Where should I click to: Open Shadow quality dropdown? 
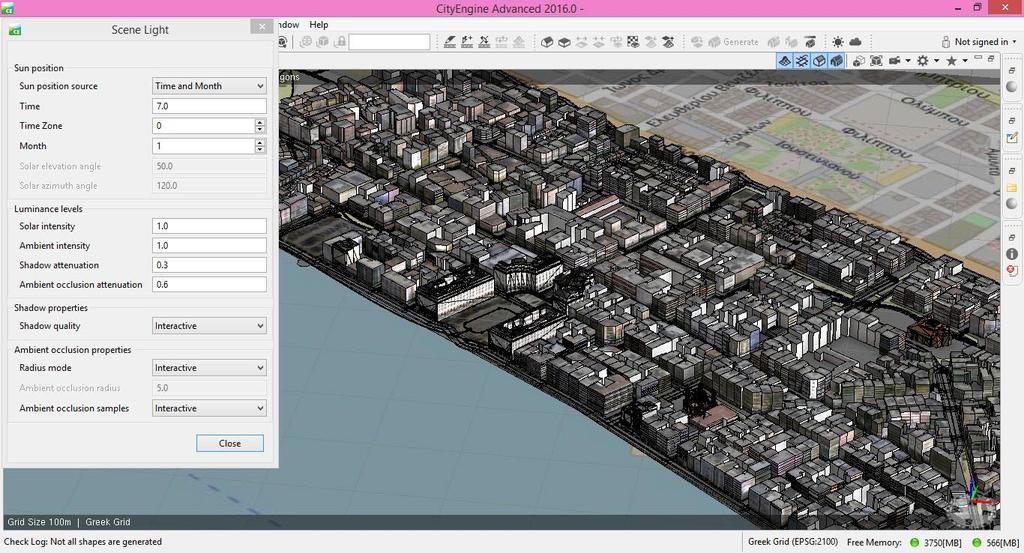tap(209, 326)
